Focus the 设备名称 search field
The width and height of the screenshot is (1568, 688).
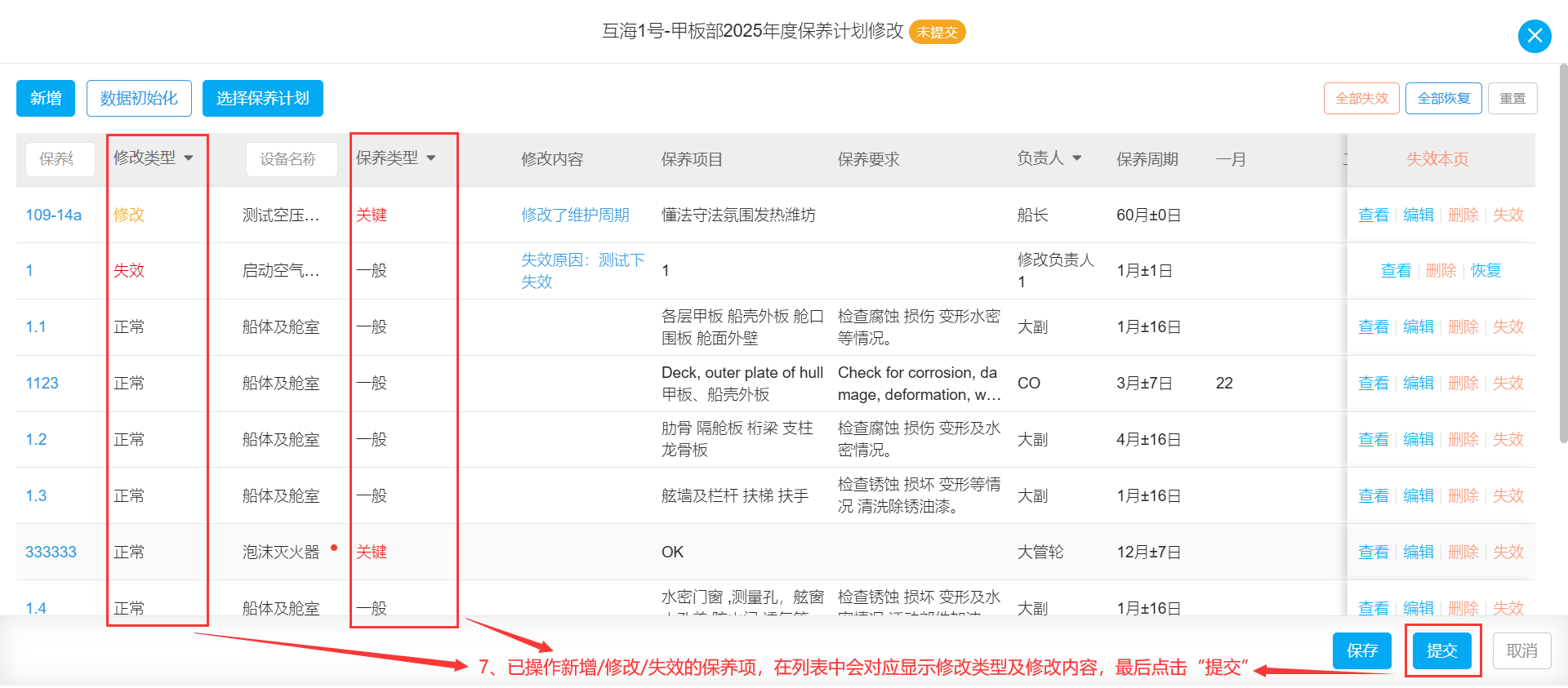tap(292, 159)
